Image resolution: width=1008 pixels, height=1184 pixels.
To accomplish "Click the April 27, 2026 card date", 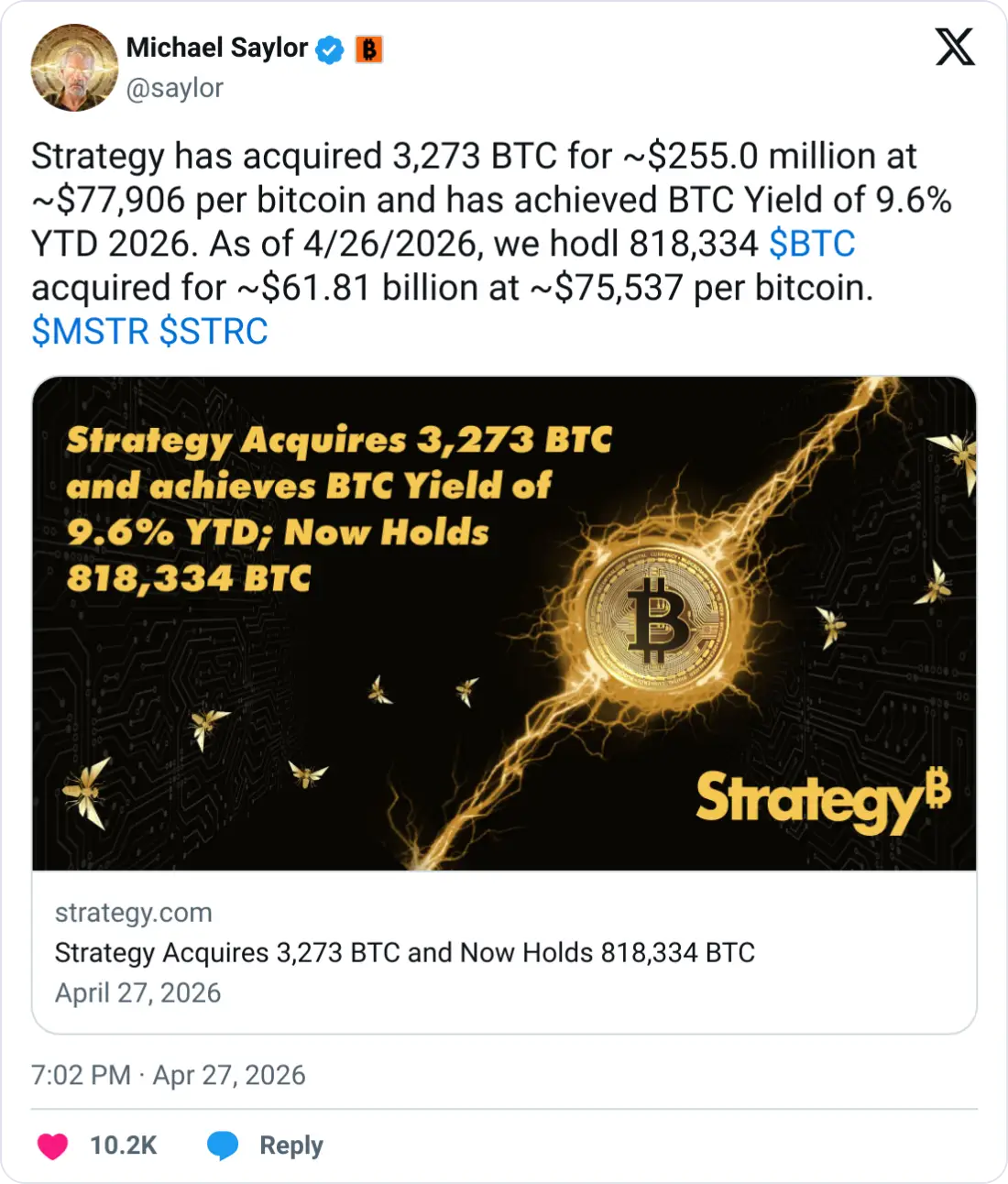I will click(138, 993).
